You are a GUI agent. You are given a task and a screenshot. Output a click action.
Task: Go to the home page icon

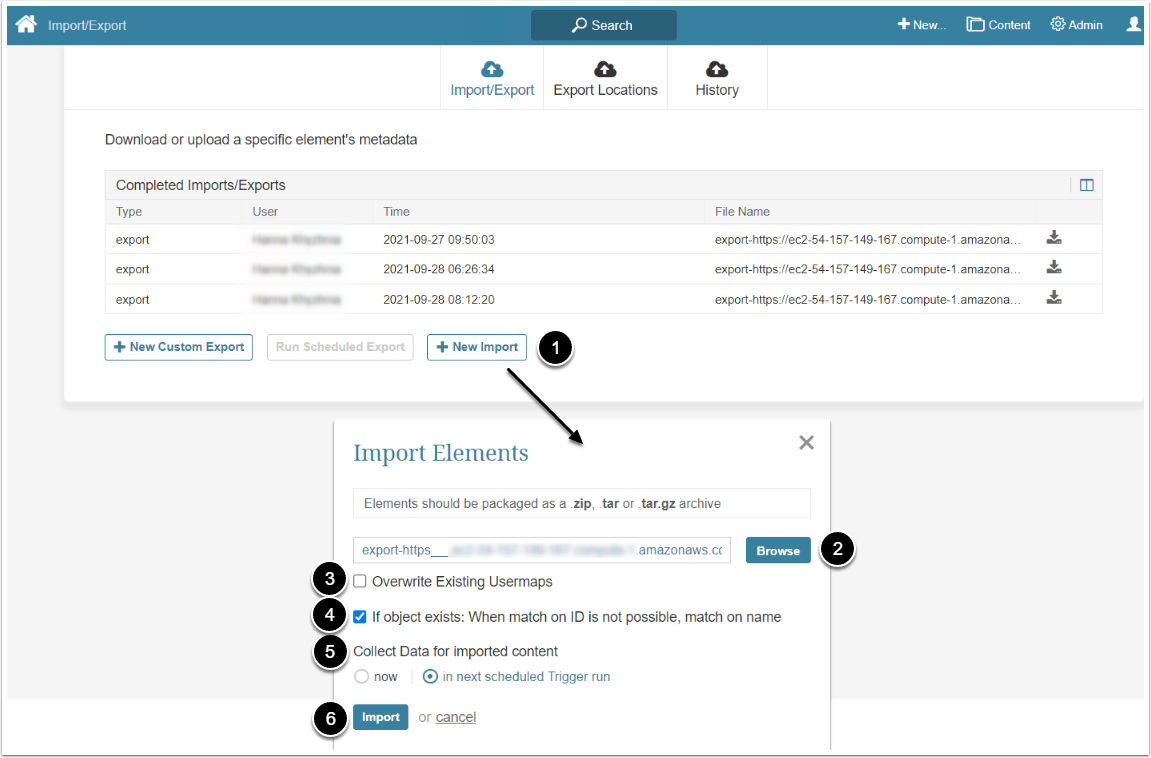[x=26, y=25]
